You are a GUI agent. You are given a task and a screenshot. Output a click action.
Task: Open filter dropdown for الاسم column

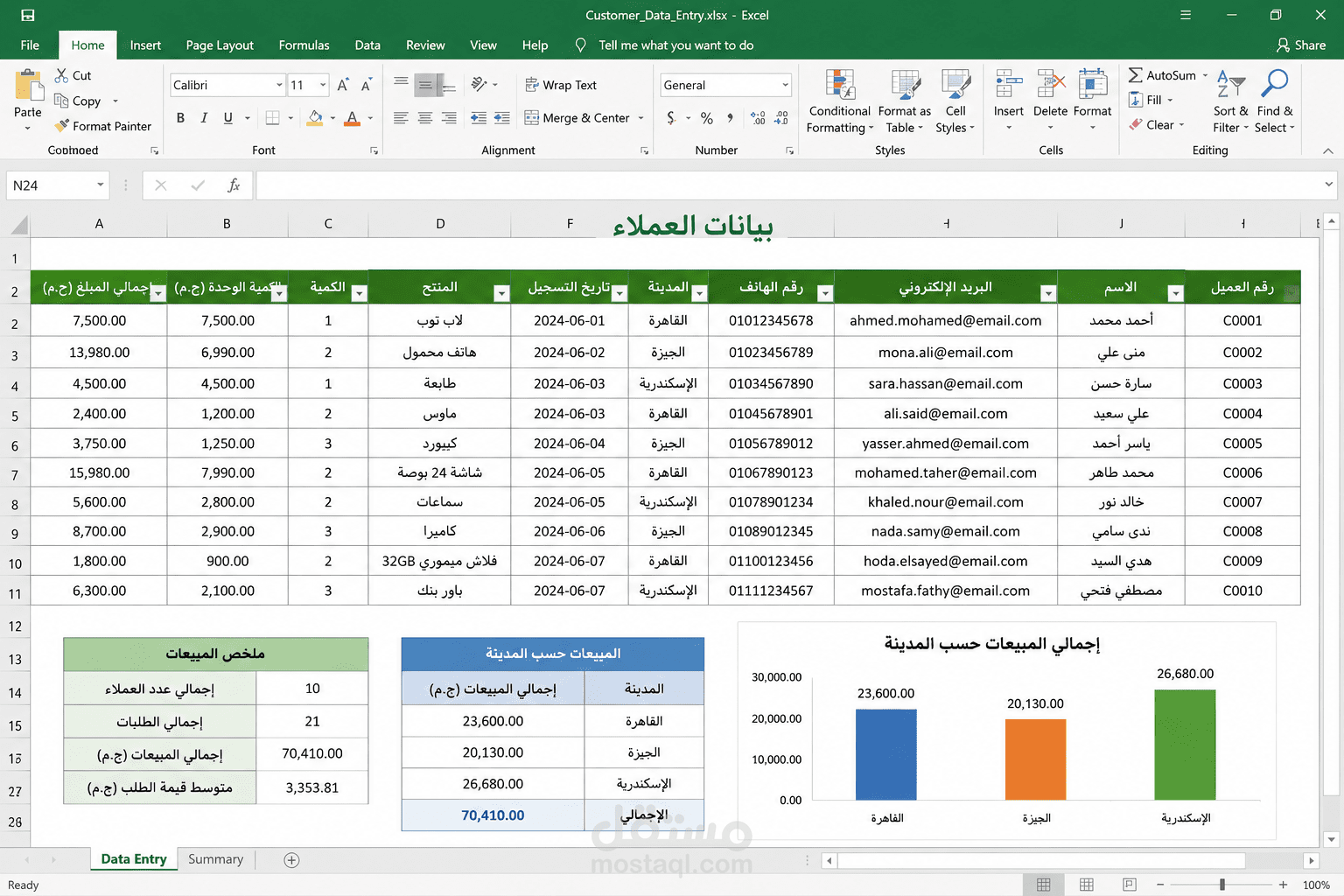click(x=1176, y=293)
